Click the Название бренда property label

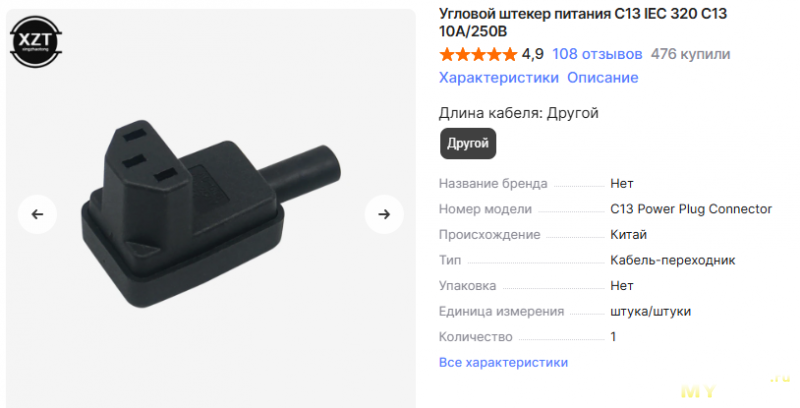(x=493, y=184)
